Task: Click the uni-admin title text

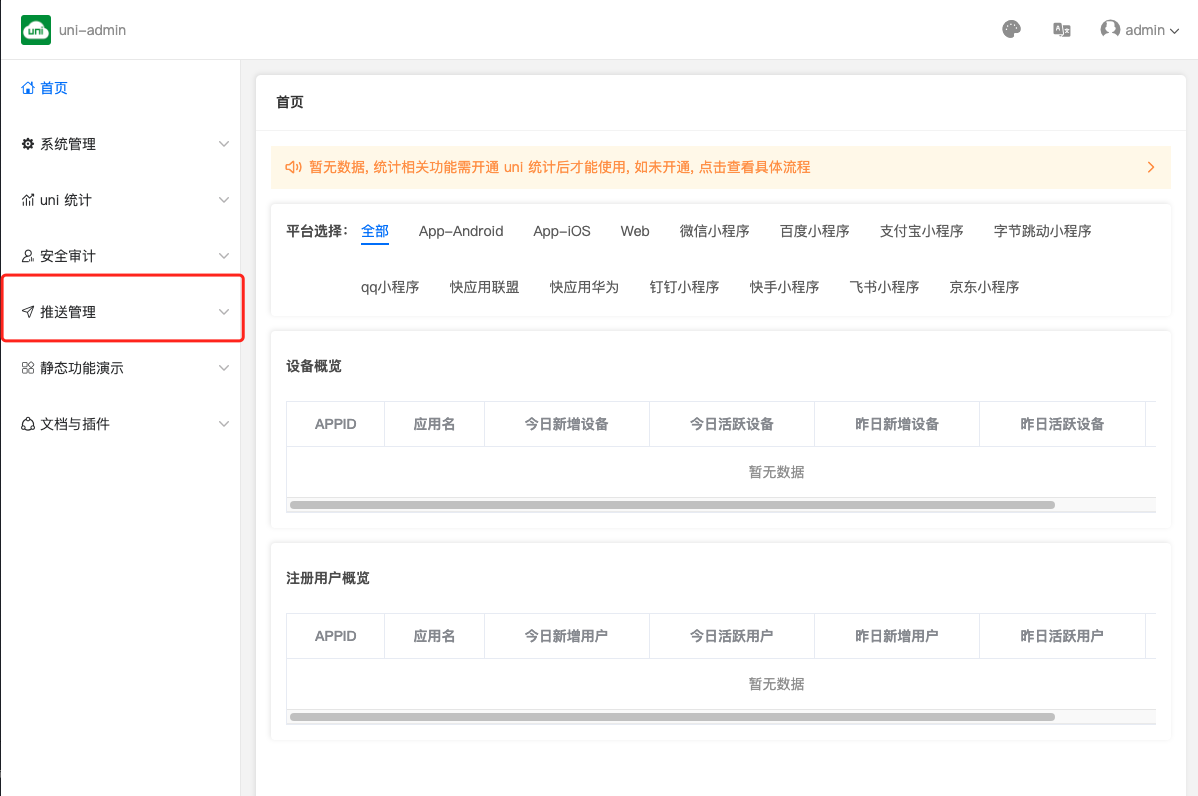Action: (x=92, y=30)
